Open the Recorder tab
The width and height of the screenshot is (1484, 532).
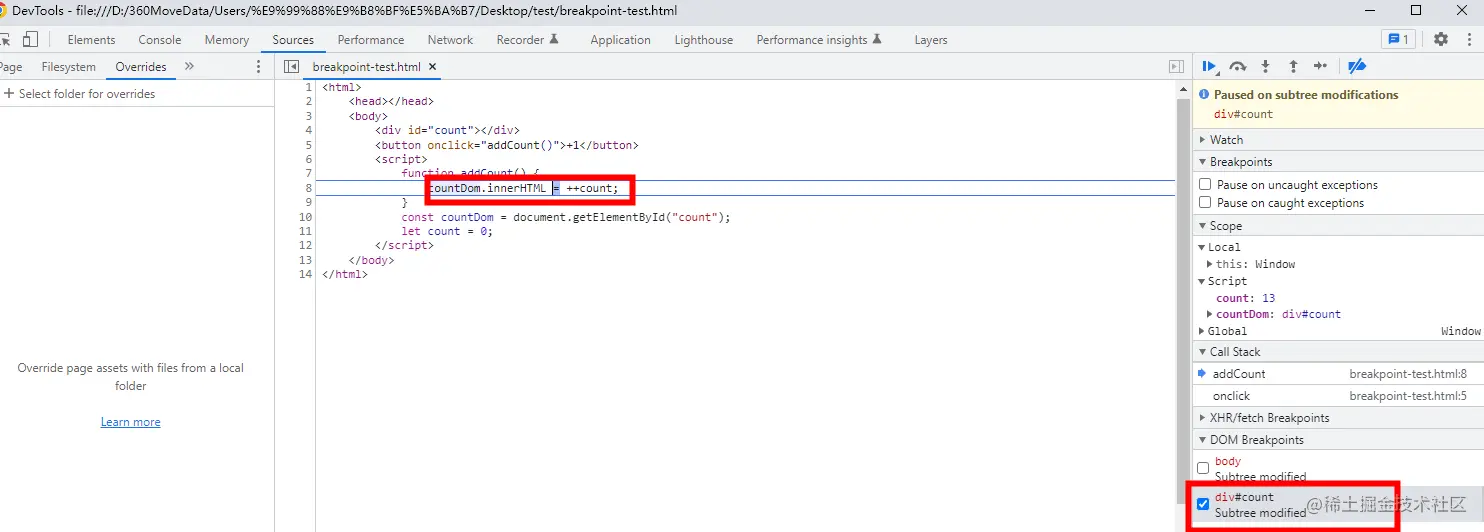[528, 40]
